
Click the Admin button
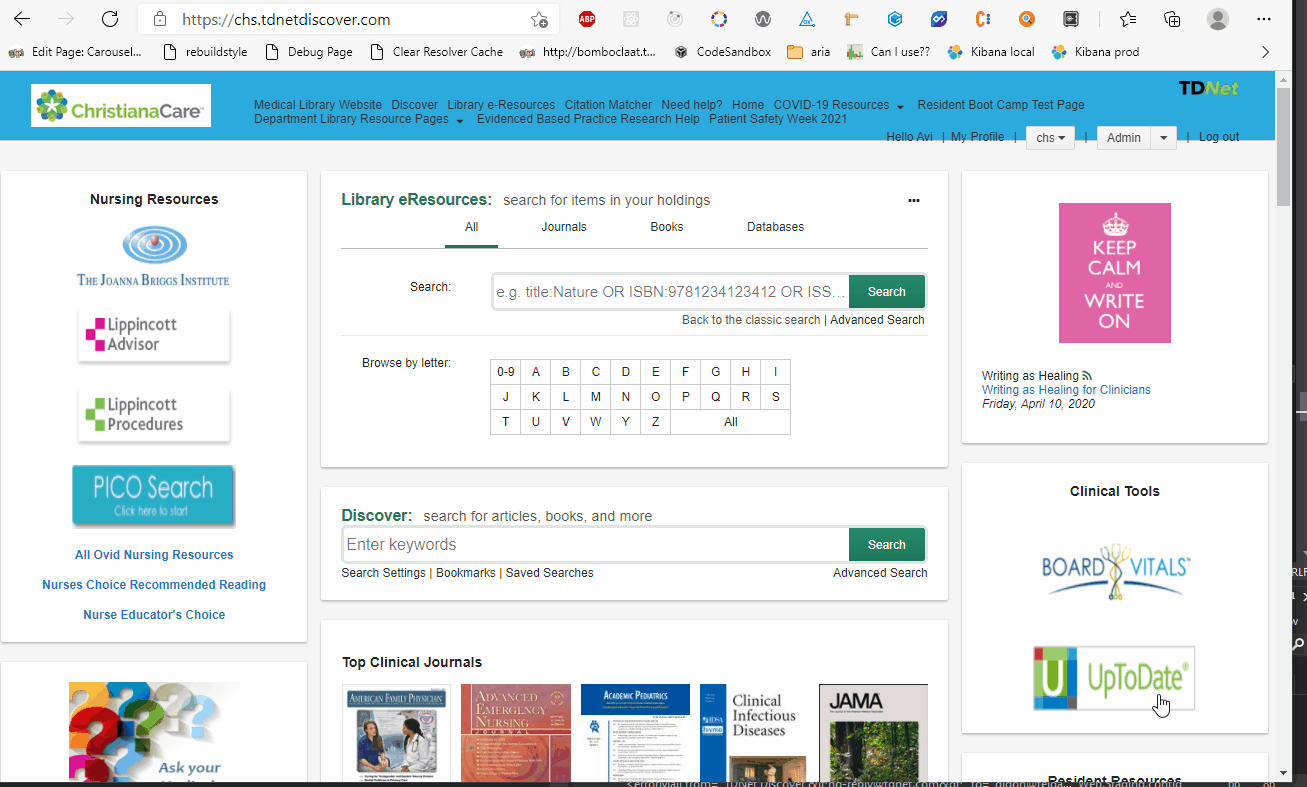click(x=1124, y=138)
